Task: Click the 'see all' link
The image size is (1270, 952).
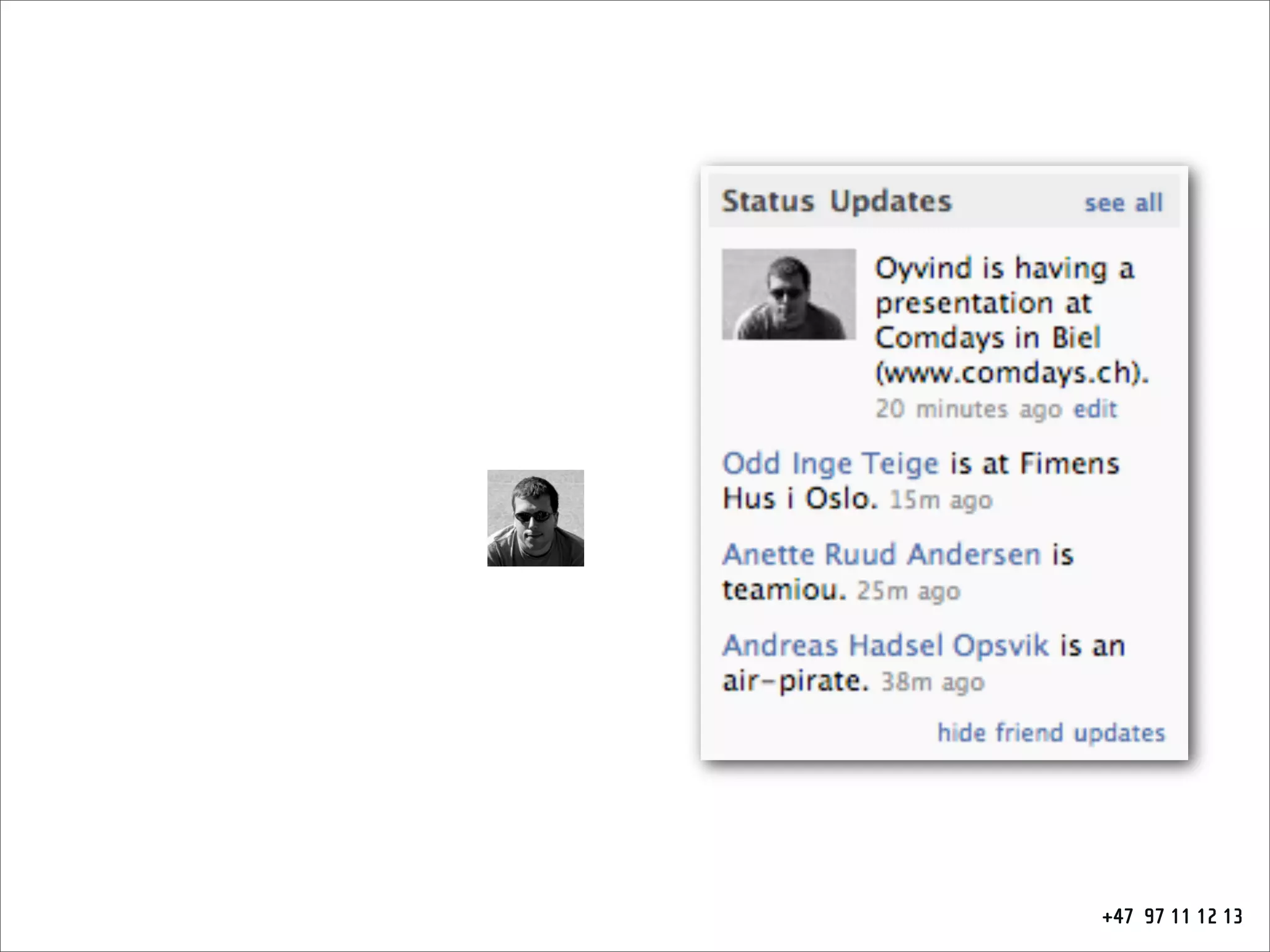Action: (1123, 203)
